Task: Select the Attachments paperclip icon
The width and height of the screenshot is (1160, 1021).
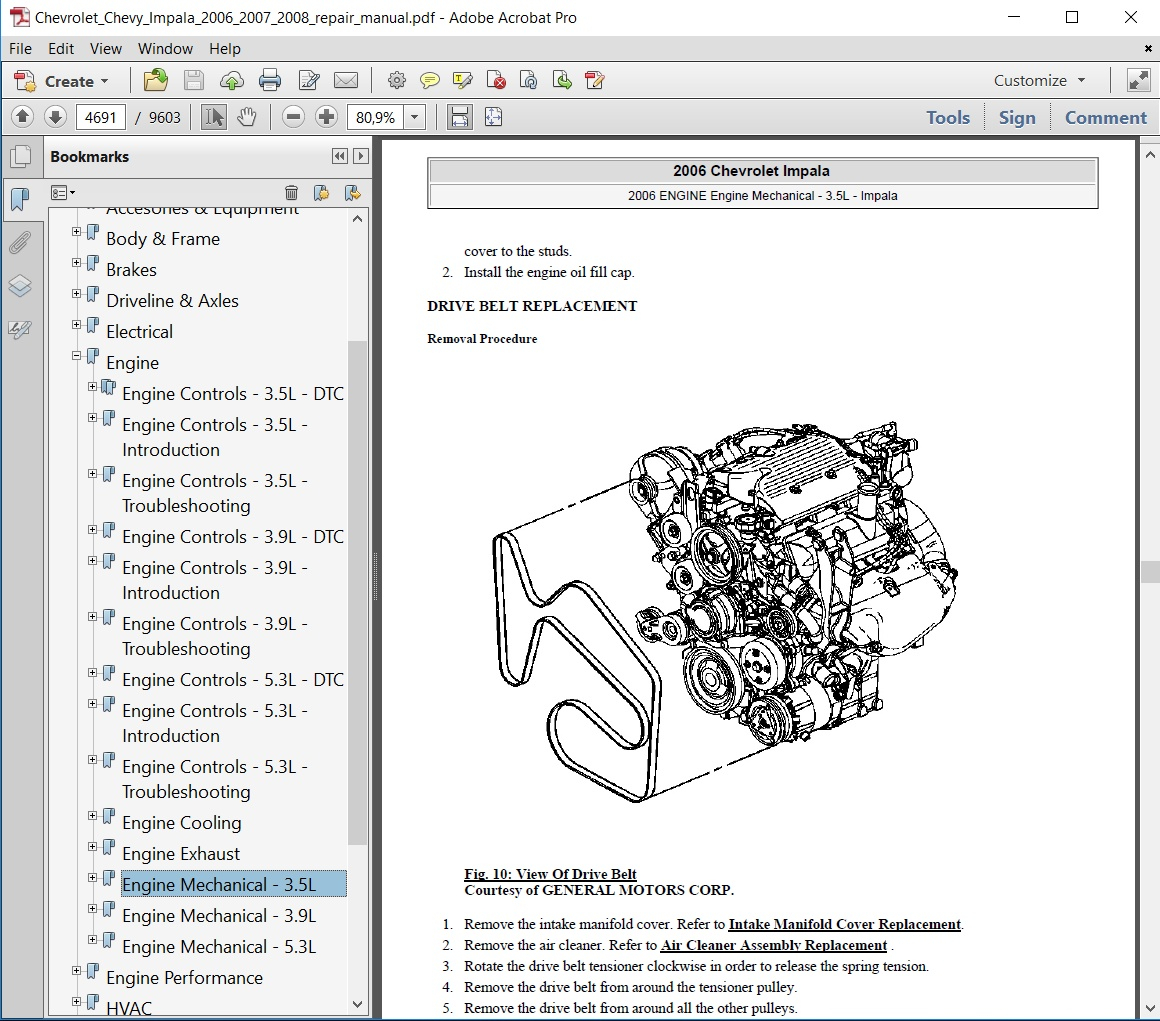Action: tap(21, 242)
